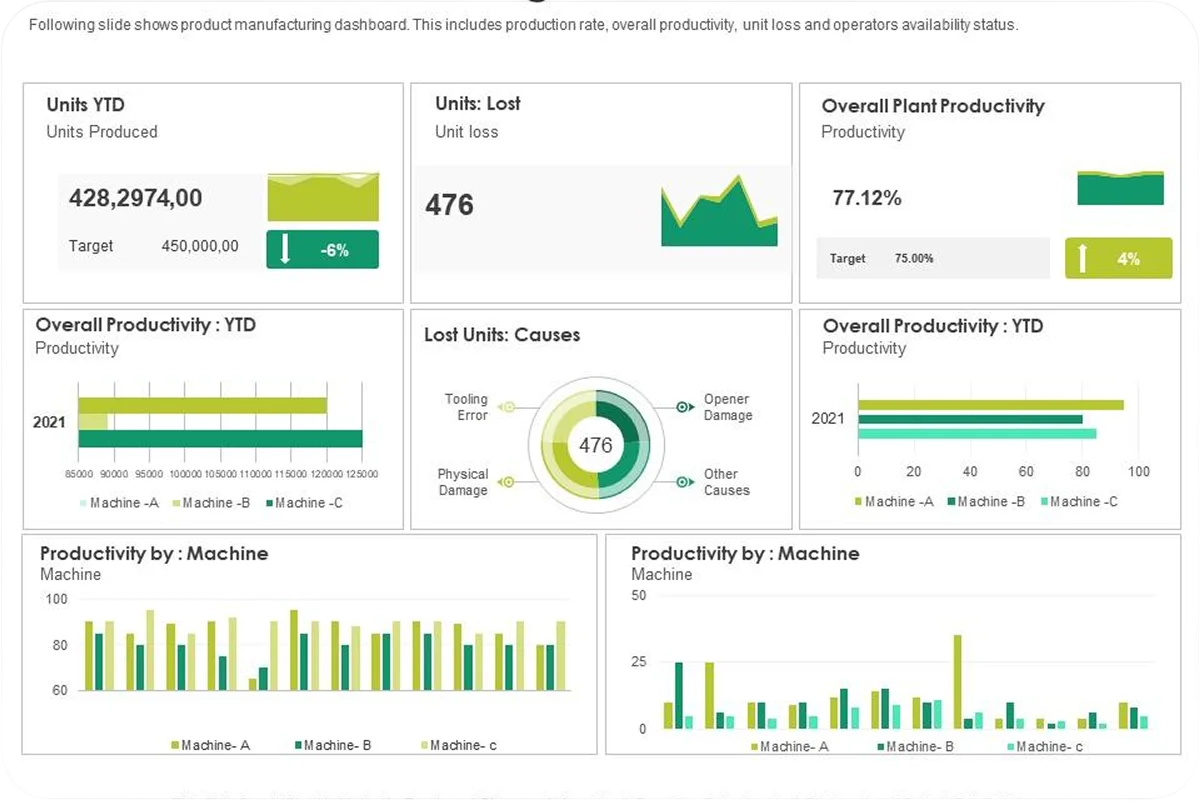
Task: Click the 77.12% productivity value
Action: tap(866, 198)
